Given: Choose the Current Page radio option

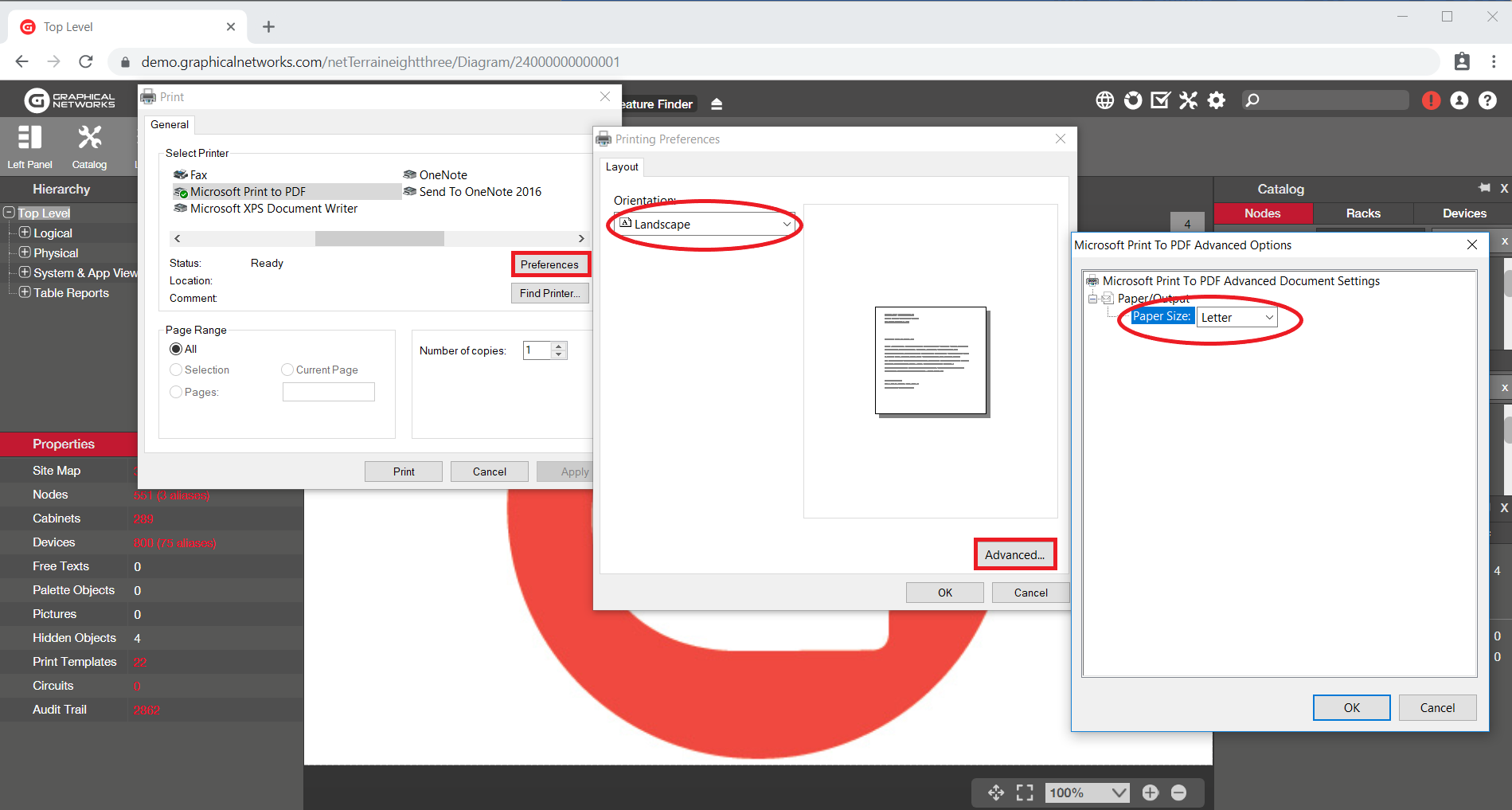Looking at the screenshot, I should tap(287, 370).
